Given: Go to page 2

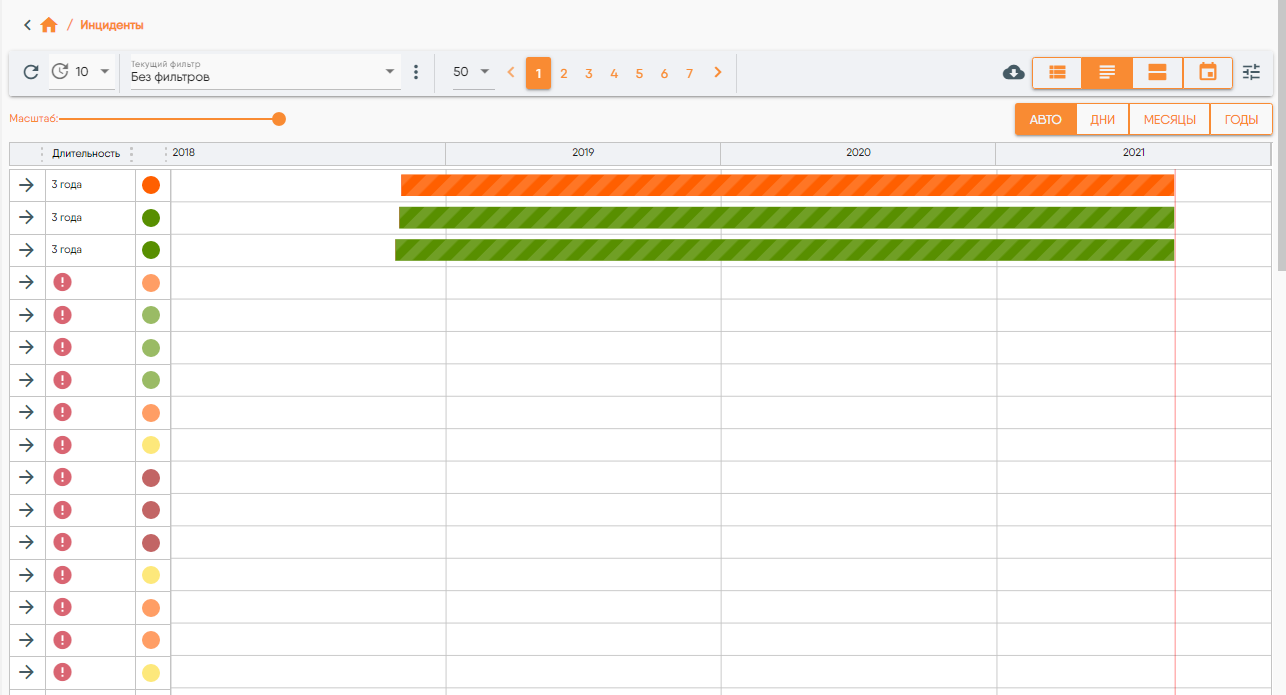Looking at the screenshot, I should pyautogui.click(x=564, y=73).
